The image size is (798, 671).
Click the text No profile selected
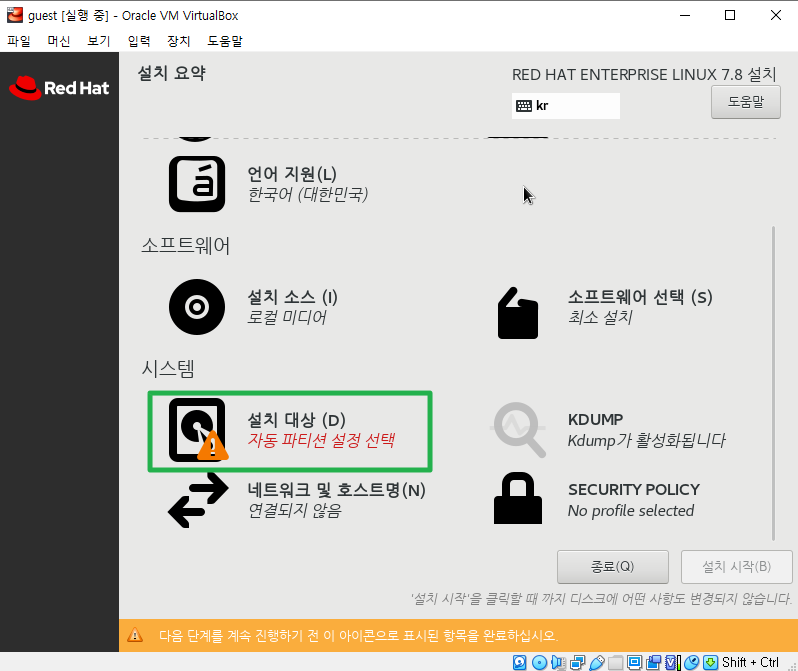(x=631, y=511)
